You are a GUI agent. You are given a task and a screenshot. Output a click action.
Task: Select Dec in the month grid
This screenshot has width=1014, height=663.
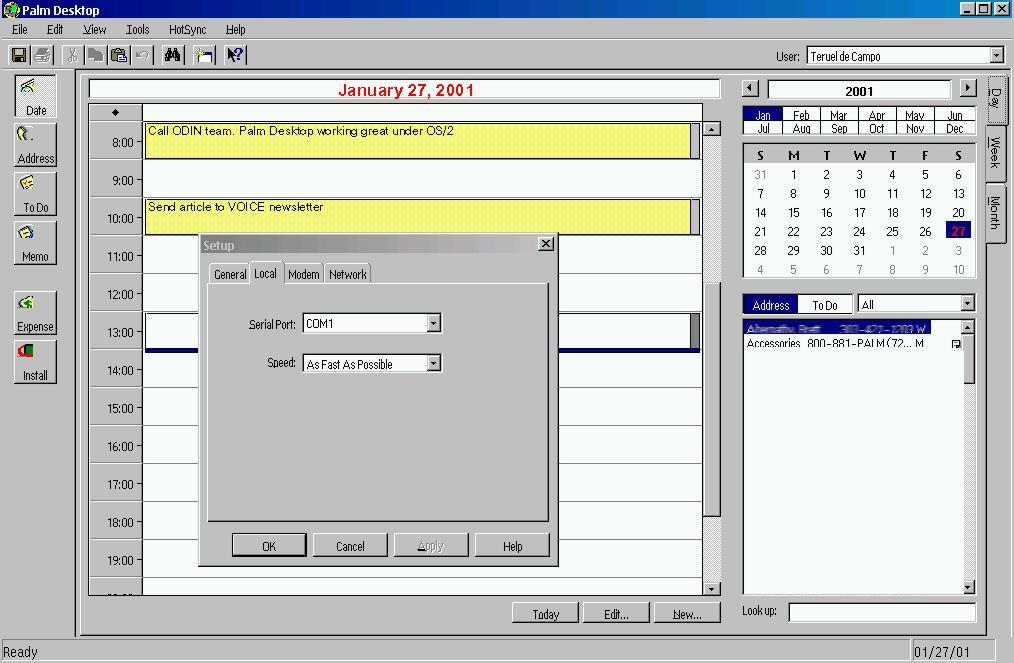click(955, 128)
